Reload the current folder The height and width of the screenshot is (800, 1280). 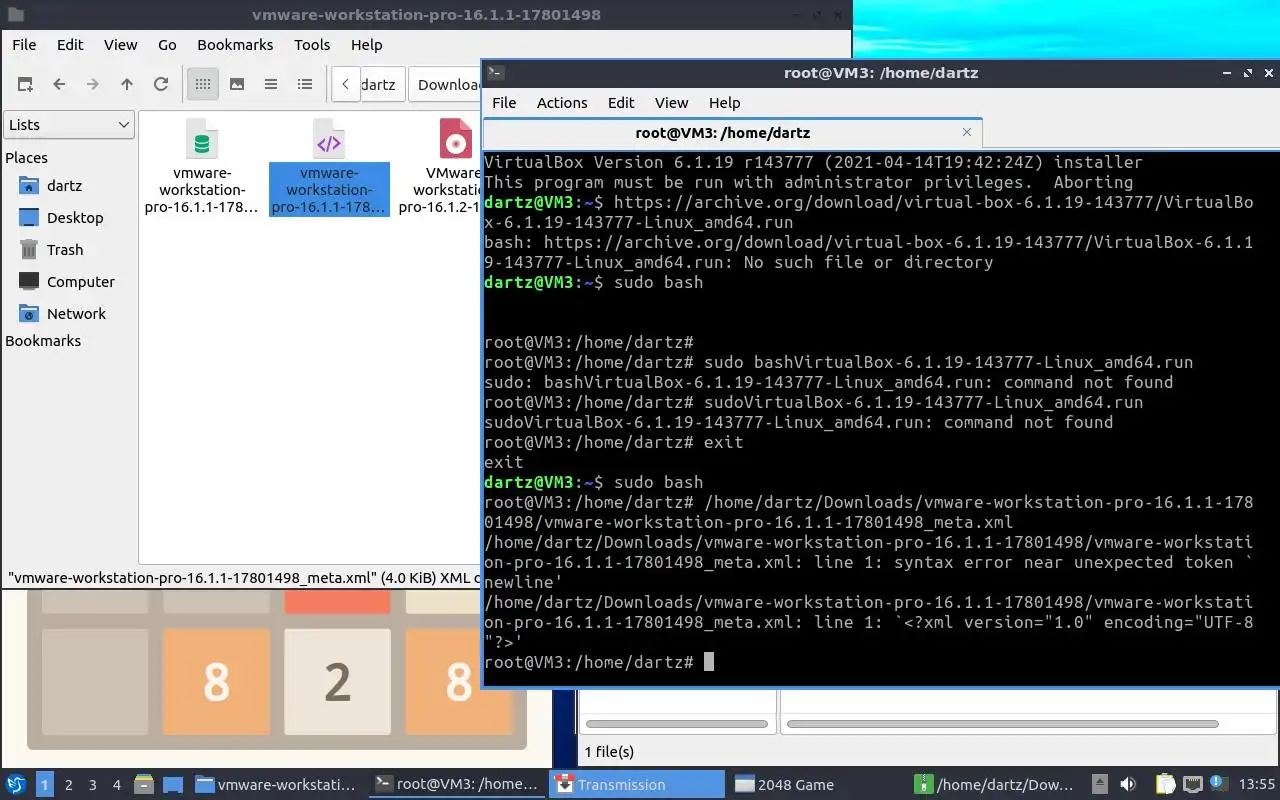[x=161, y=84]
